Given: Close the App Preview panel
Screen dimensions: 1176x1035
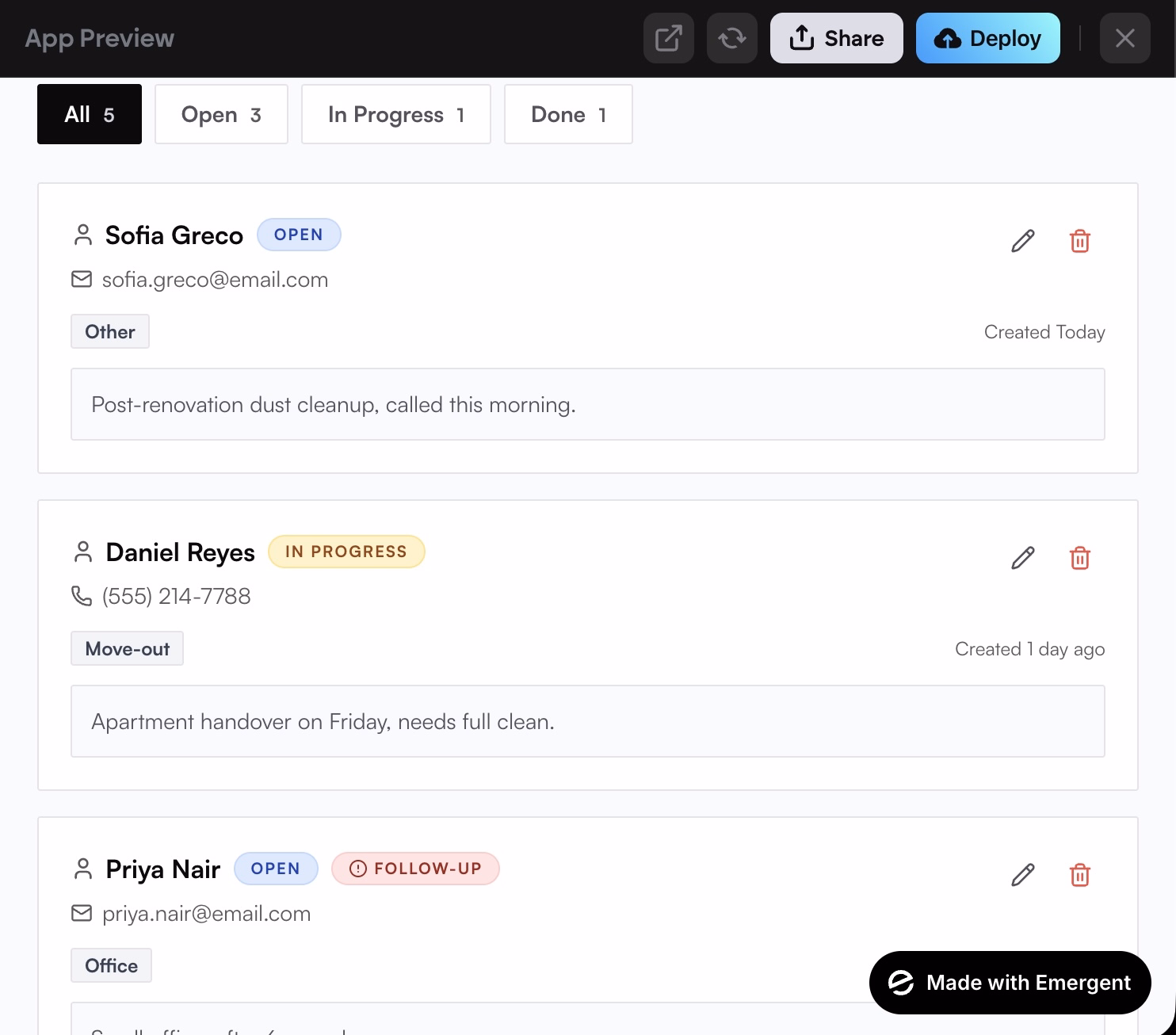Looking at the screenshot, I should [x=1125, y=38].
